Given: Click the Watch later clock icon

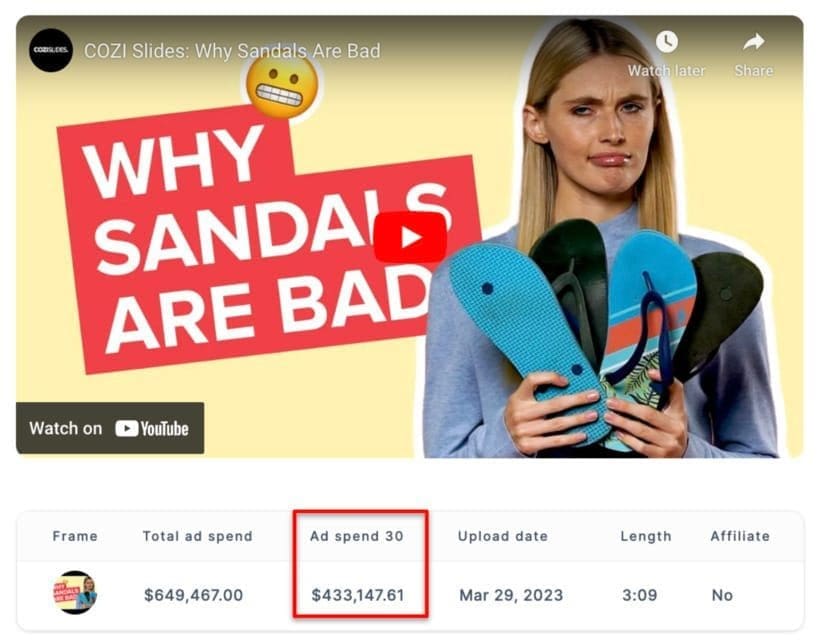Looking at the screenshot, I should point(667,42).
